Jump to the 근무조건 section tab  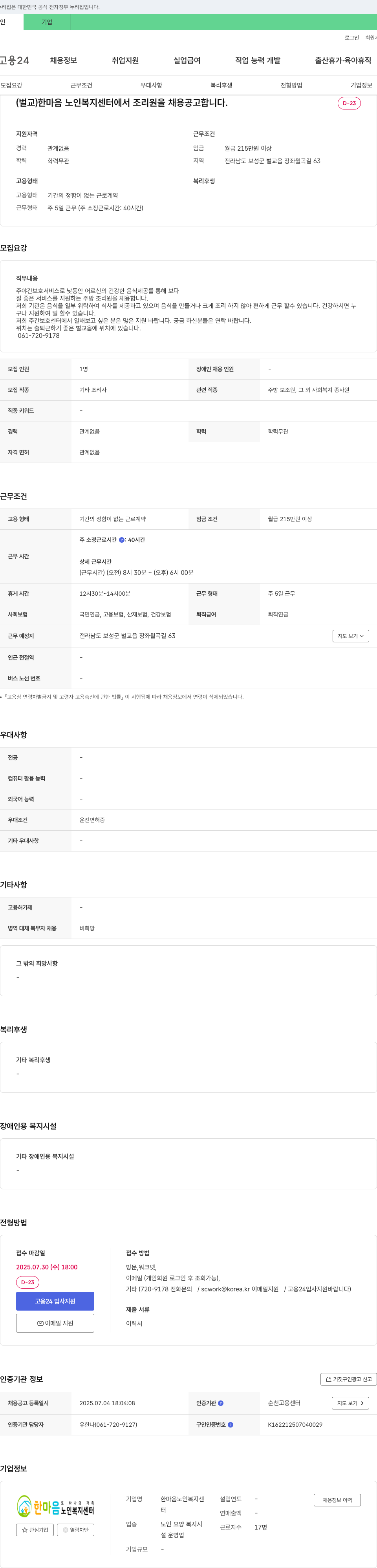81,85
